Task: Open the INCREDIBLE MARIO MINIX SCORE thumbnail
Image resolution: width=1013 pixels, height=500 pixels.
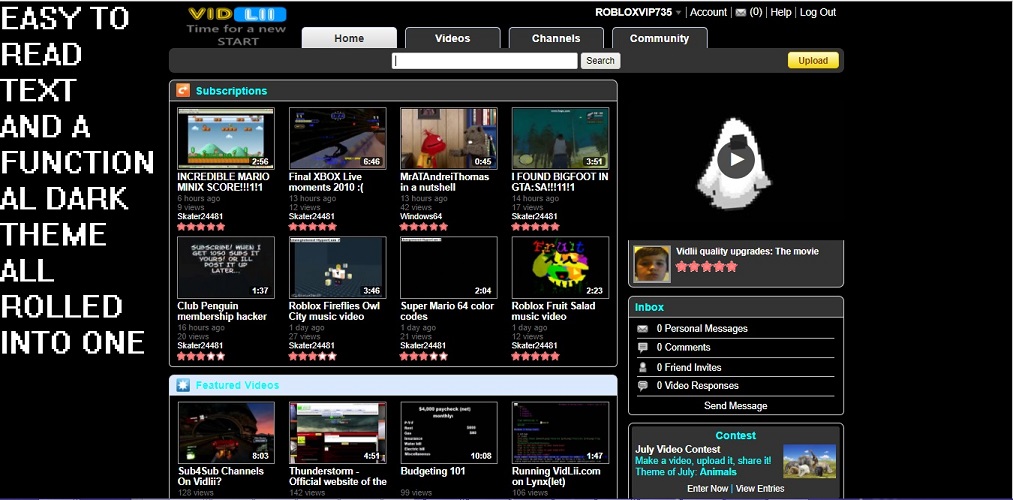Action: (x=226, y=138)
